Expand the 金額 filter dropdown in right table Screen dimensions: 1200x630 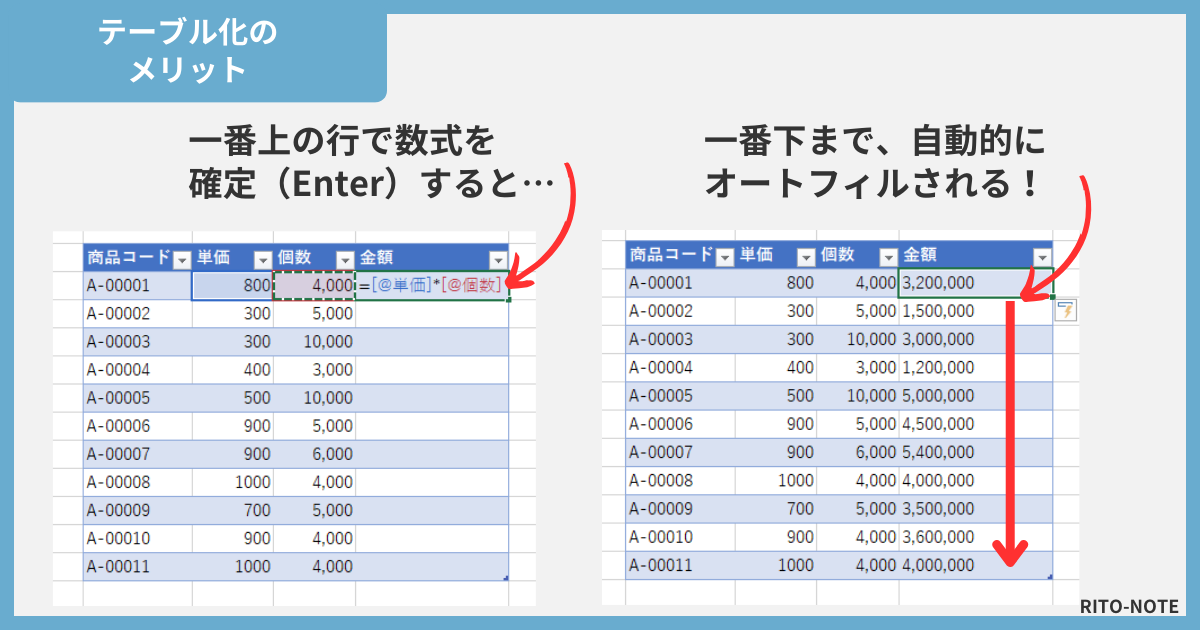pyautogui.click(x=1043, y=257)
